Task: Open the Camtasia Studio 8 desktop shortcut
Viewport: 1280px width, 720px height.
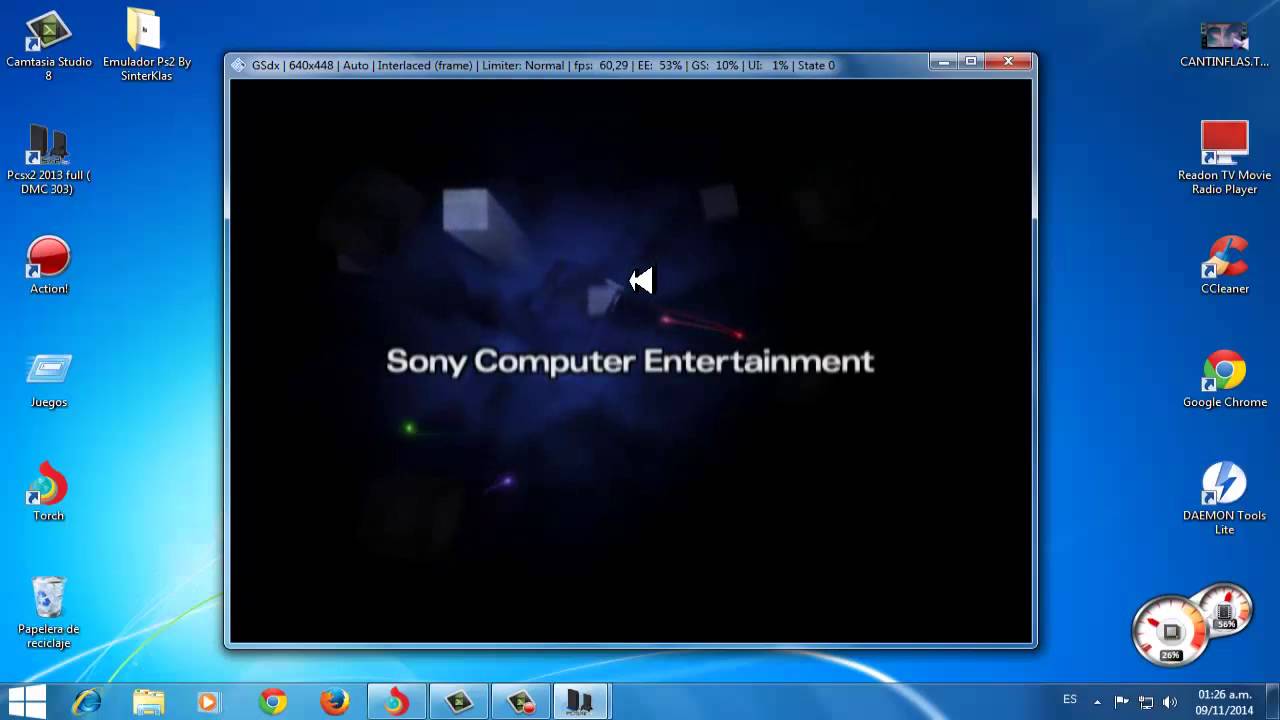Action: (48, 46)
